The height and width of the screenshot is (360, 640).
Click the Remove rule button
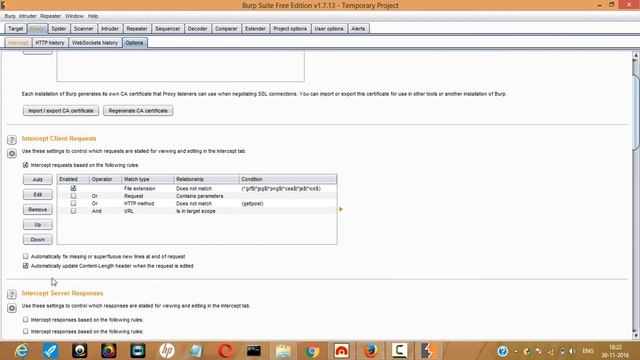tap(38, 209)
